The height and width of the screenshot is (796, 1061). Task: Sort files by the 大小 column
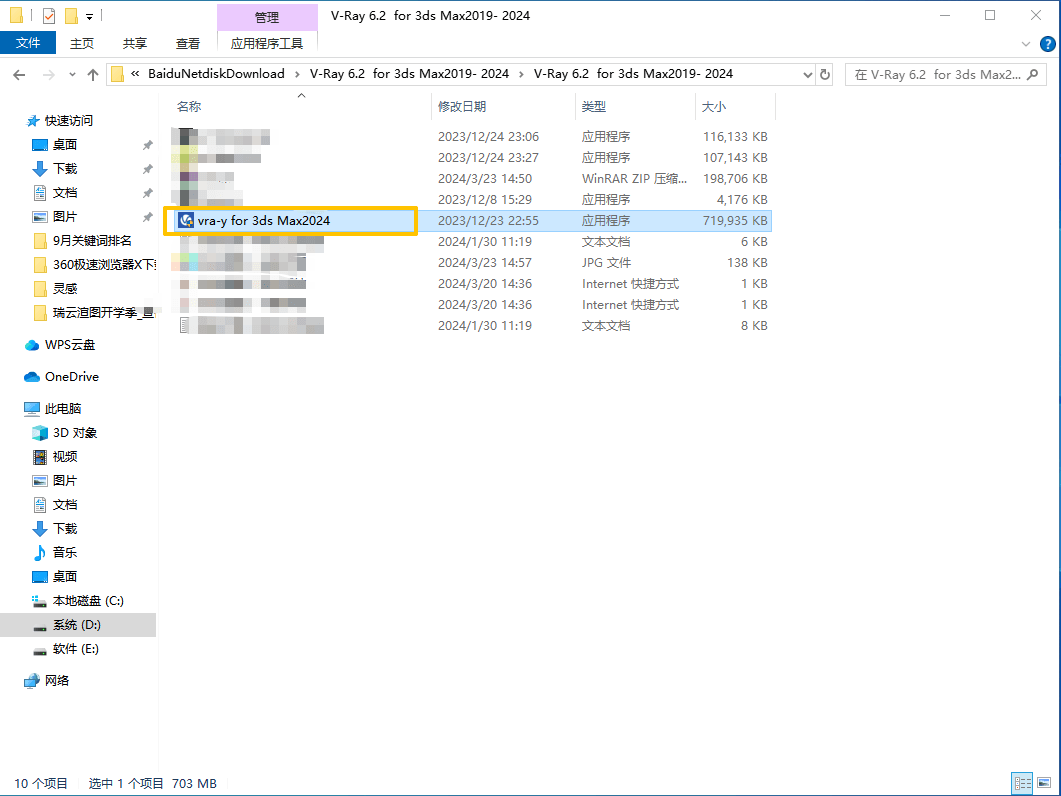714,106
